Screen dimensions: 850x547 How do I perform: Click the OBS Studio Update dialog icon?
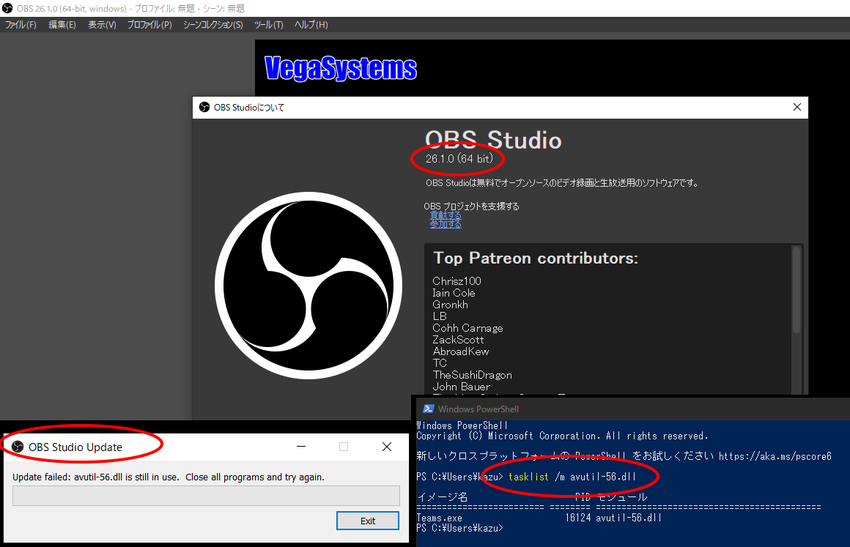click(x=18, y=447)
